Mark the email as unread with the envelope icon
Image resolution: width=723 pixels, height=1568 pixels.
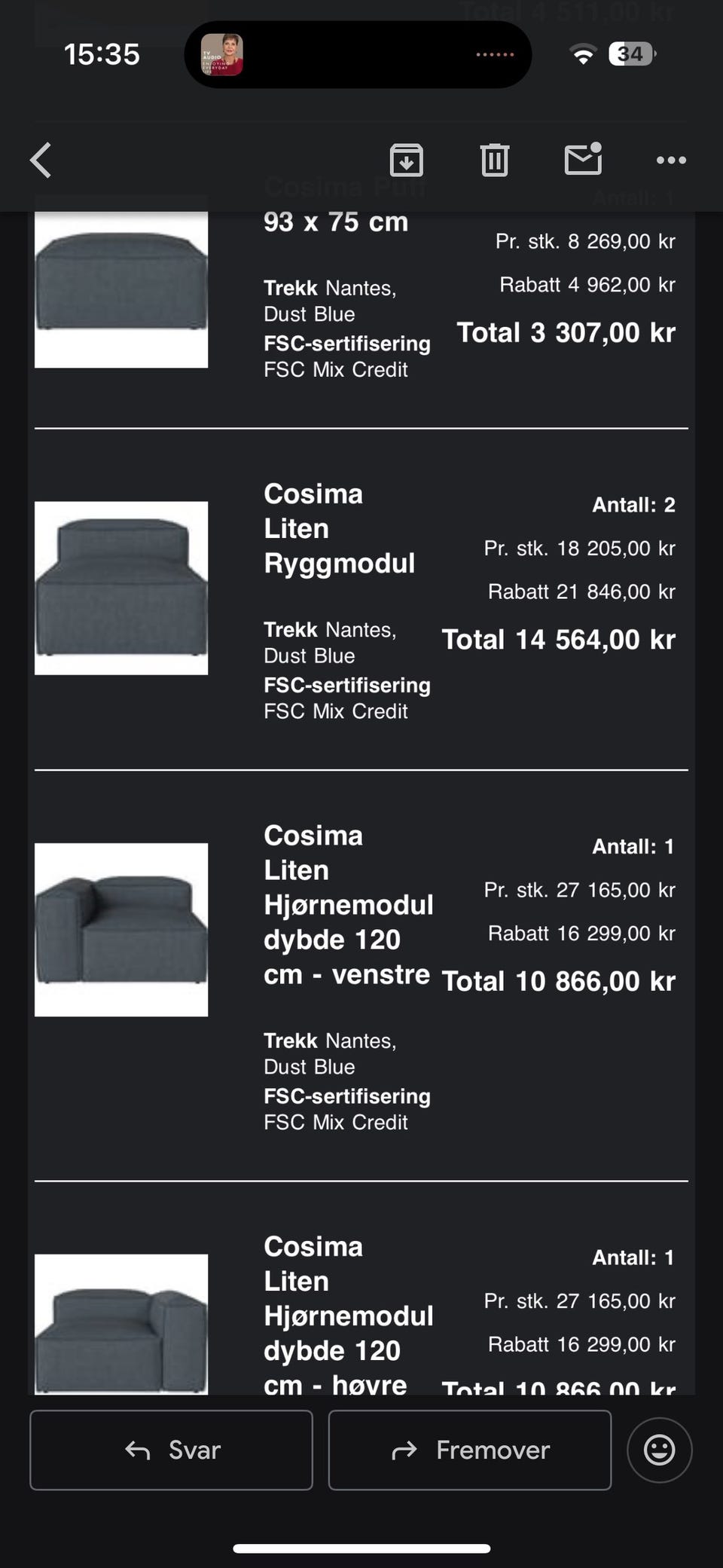pos(583,159)
